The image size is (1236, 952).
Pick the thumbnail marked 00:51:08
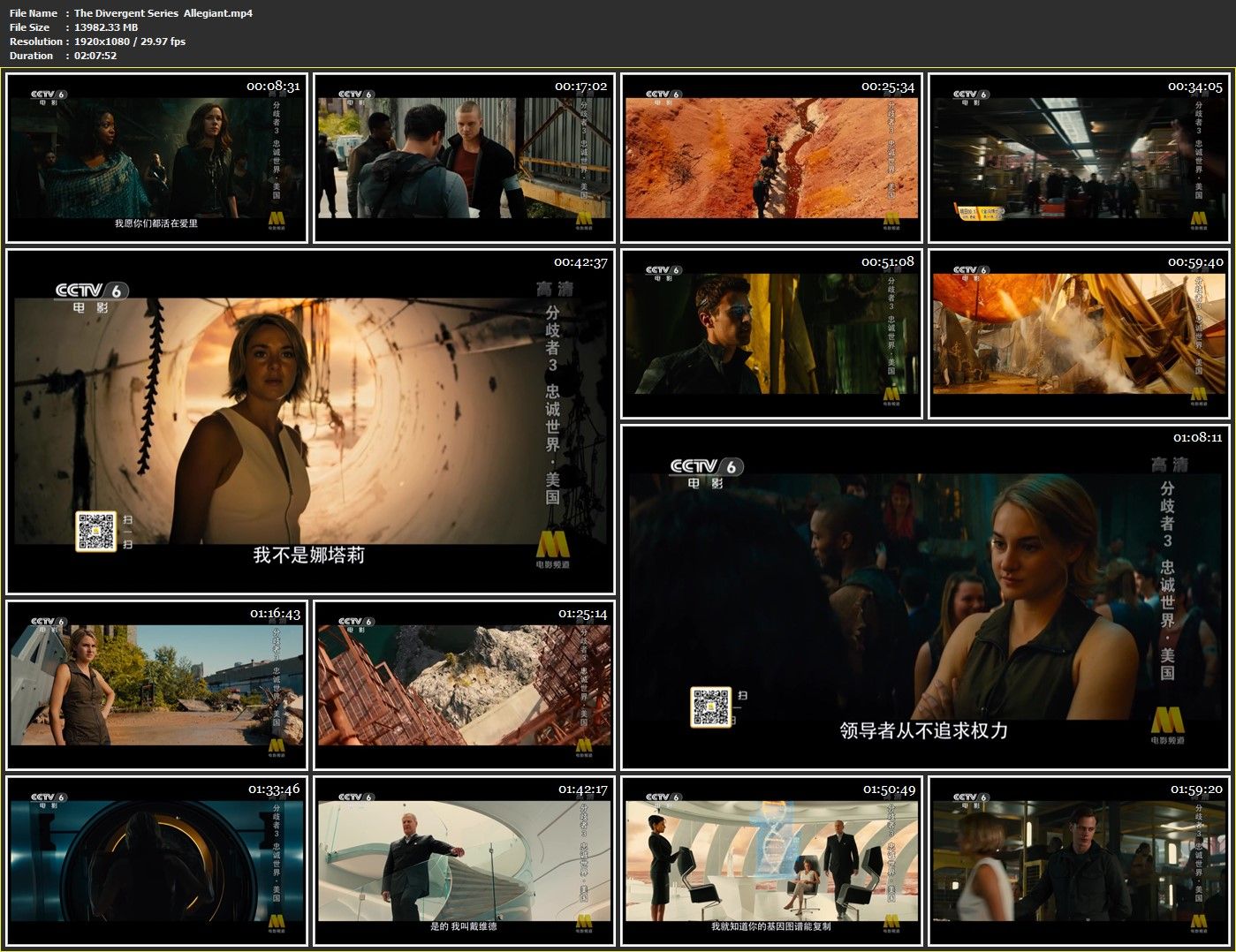click(x=771, y=334)
